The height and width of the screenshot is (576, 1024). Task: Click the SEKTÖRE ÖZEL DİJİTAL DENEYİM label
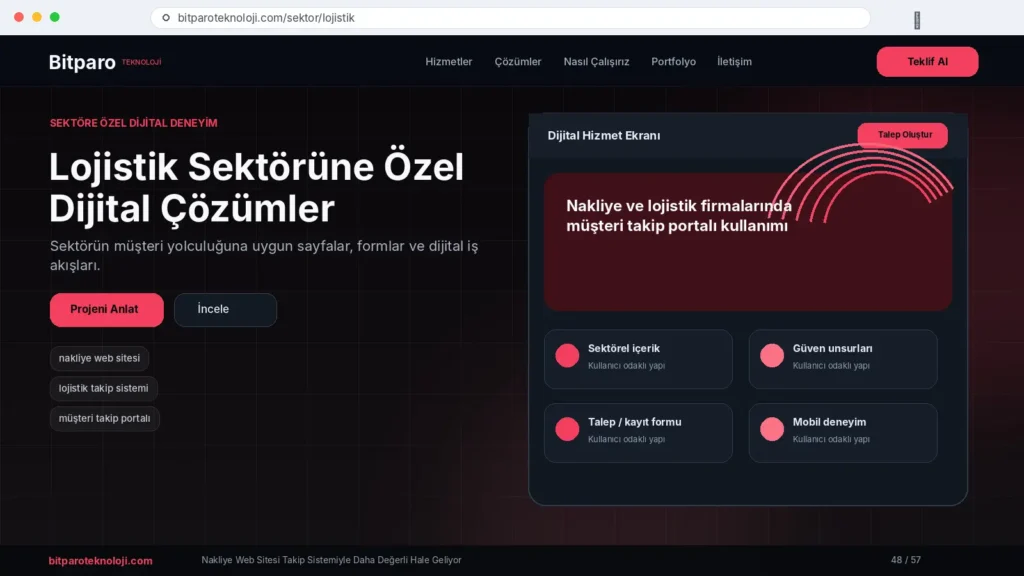(x=133, y=123)
